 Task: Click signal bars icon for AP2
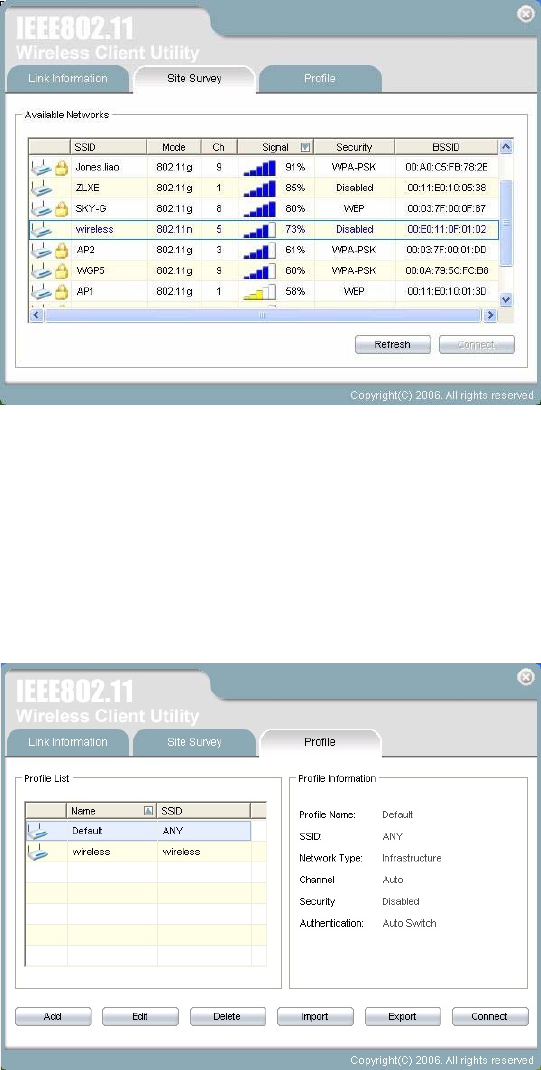[259, 250]
